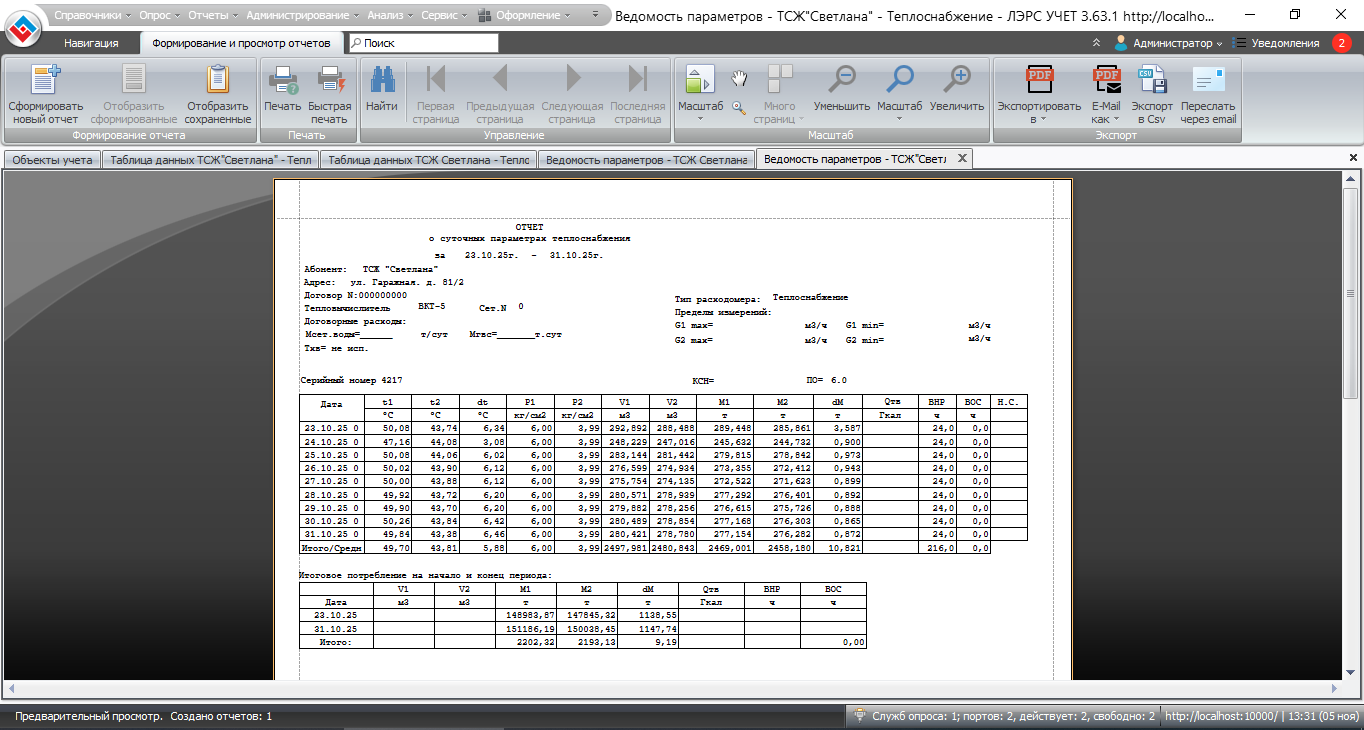The image size is (1364, 730).
Task: Open the 'Справочники' menu
Action: (x=93, y=15)
